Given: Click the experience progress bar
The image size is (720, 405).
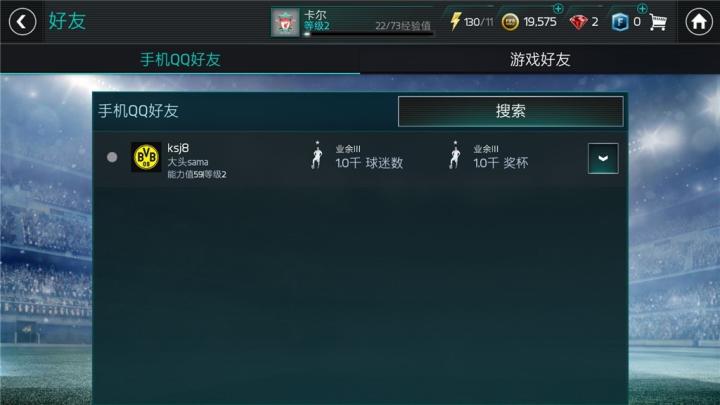Looking at the screenshot, I should [368, 34].
